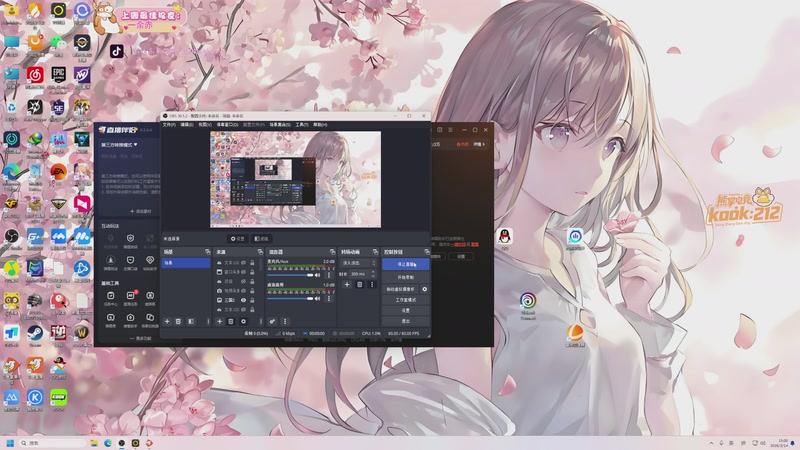Open scene filters icon in the Scenes dock
The height and width of the screenshot is (450, 800).
click(191, 321)
